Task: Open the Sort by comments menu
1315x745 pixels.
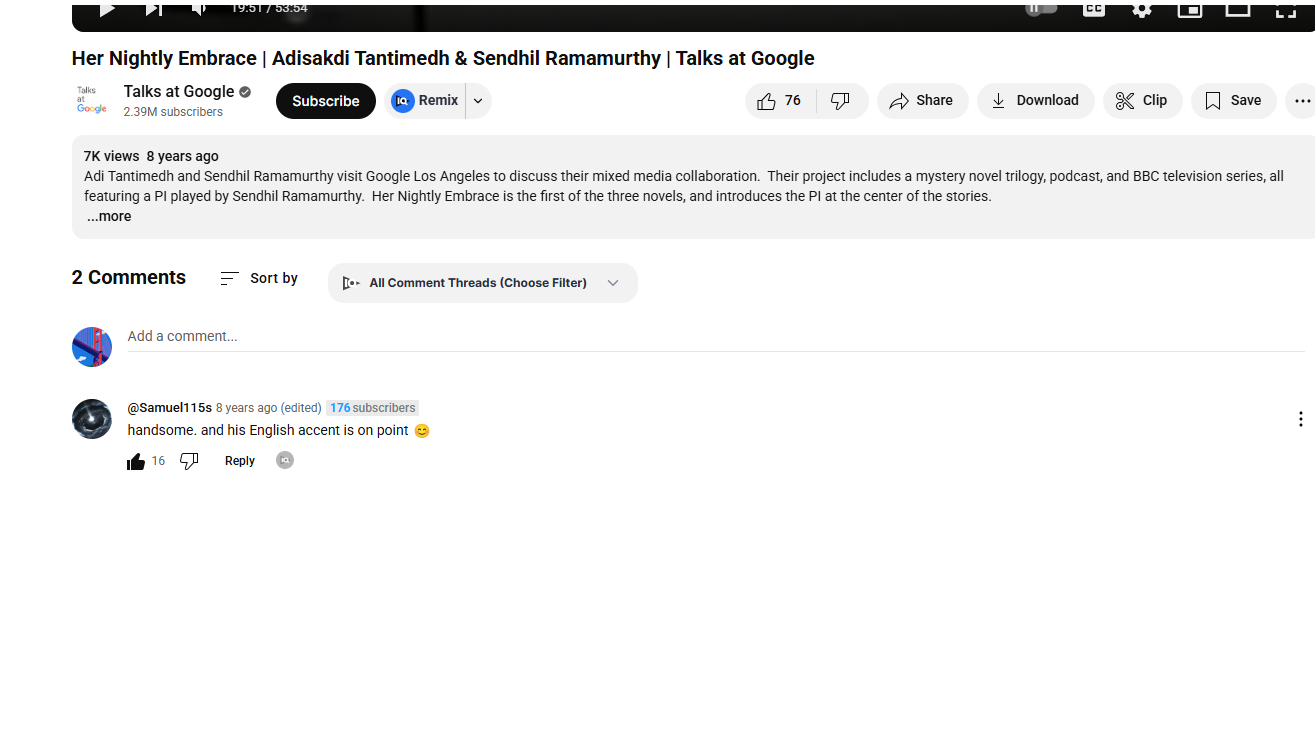Action: (259, 278)
